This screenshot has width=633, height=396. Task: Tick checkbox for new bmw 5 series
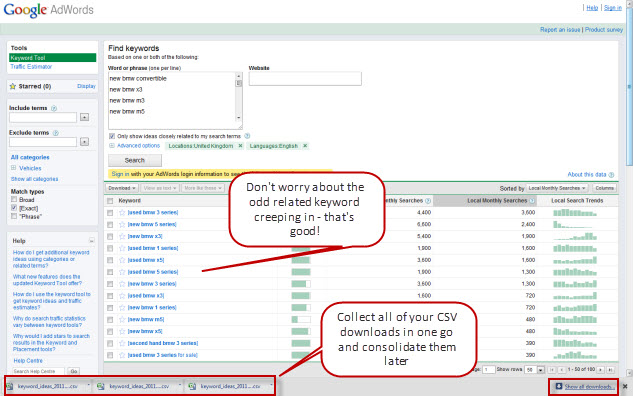pyautogui.click(x=110, y=224)
